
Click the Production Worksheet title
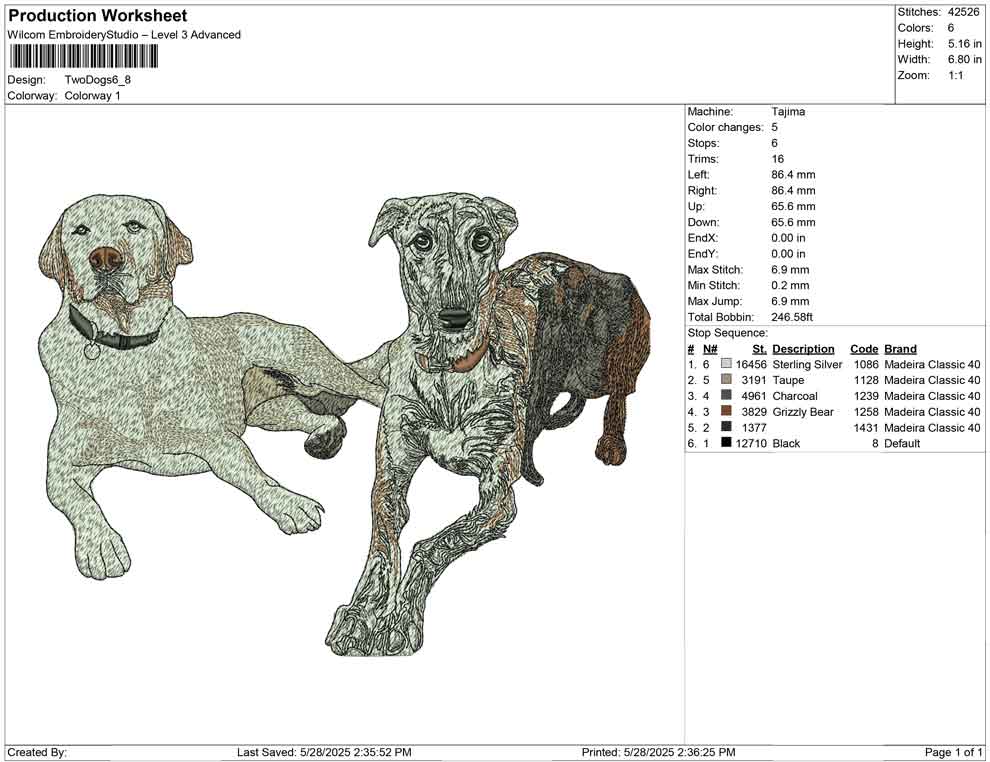click(98, 16)
